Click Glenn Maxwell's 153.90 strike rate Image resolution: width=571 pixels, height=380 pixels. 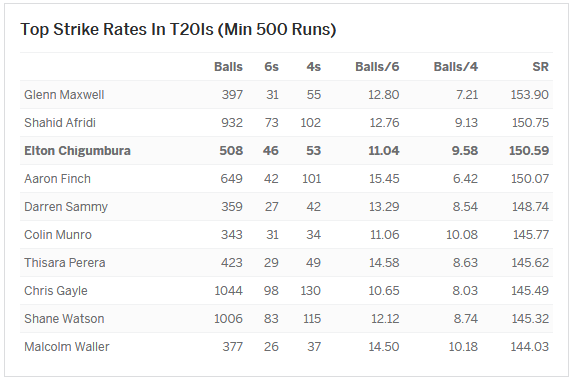(529, 95)
